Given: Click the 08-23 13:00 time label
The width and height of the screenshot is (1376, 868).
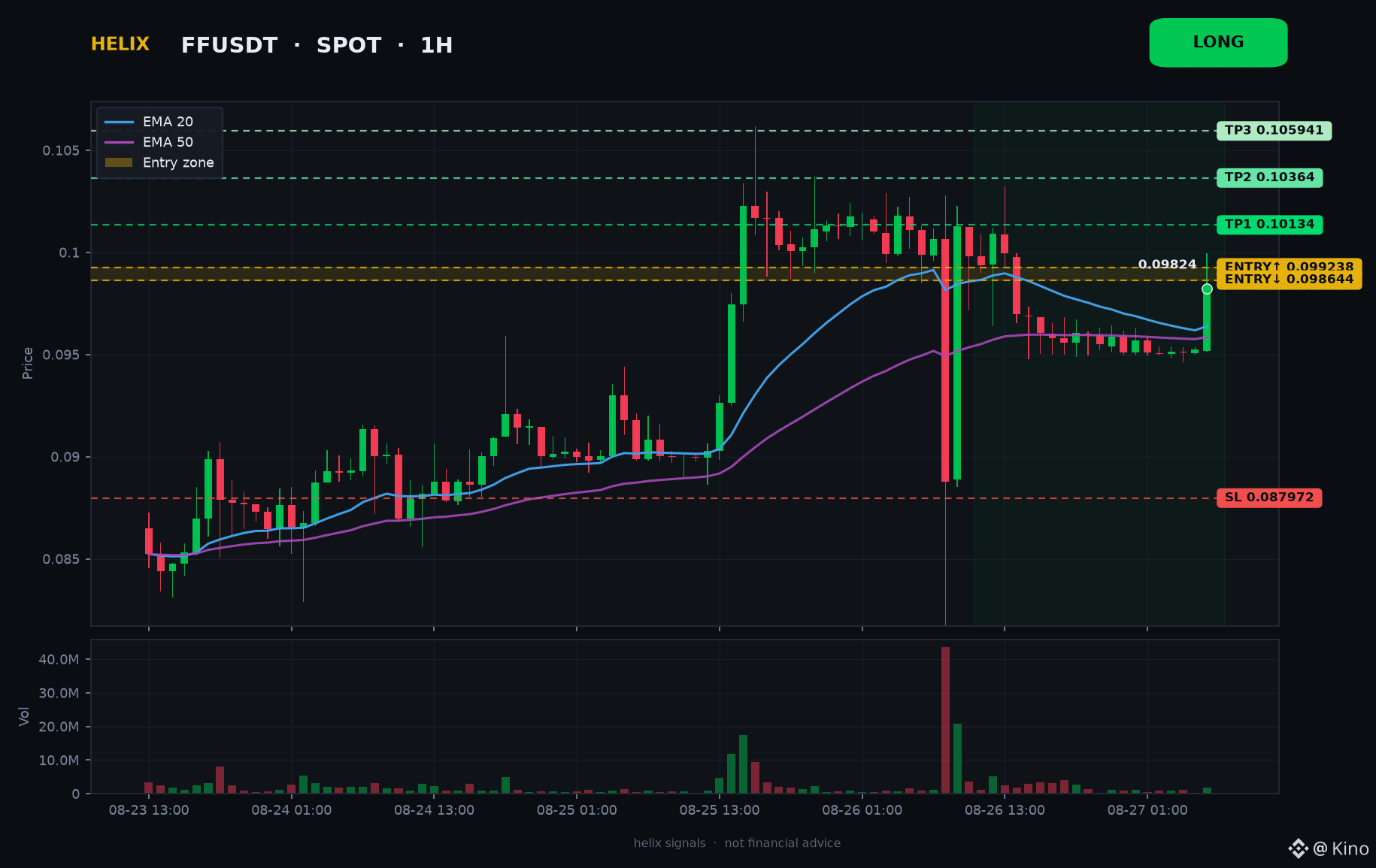Looking at the screenshot, I should click(149, 810).
